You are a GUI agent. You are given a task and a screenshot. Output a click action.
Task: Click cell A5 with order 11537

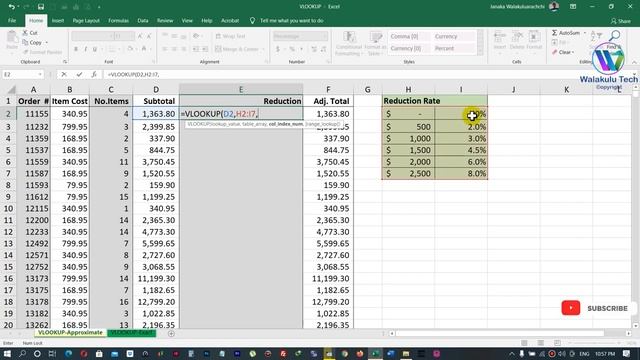click(33, 150)
